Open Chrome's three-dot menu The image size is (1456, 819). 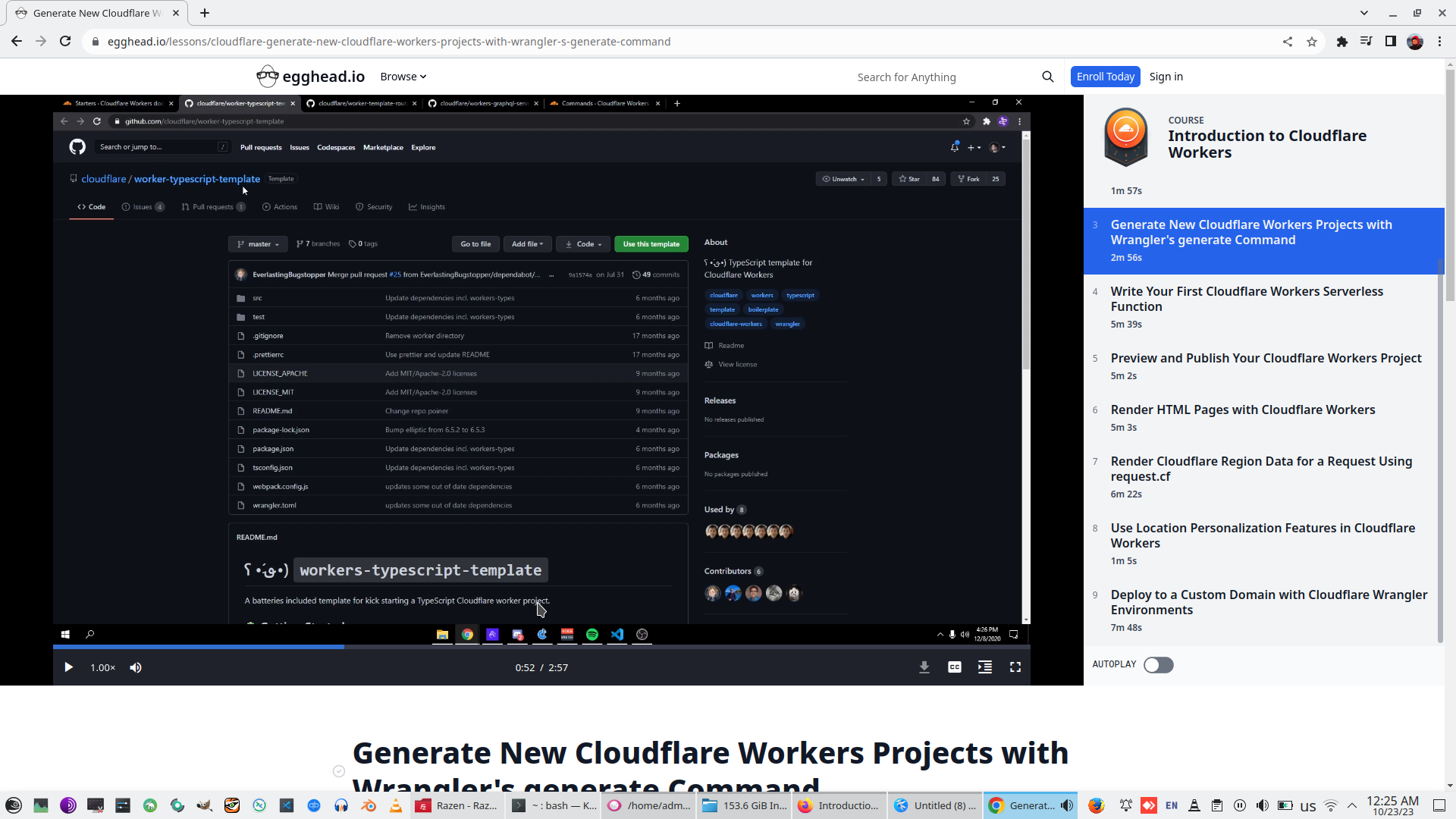(1440, 42)
